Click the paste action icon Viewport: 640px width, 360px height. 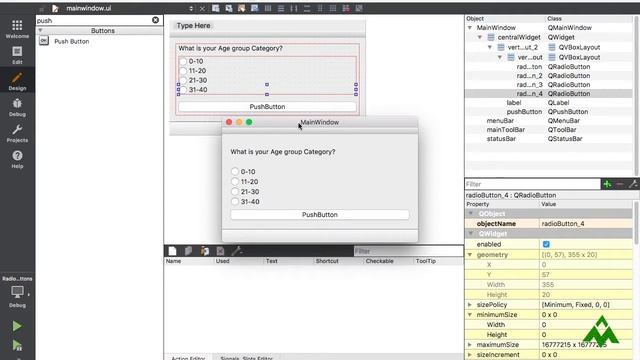[x=204, y=251]
